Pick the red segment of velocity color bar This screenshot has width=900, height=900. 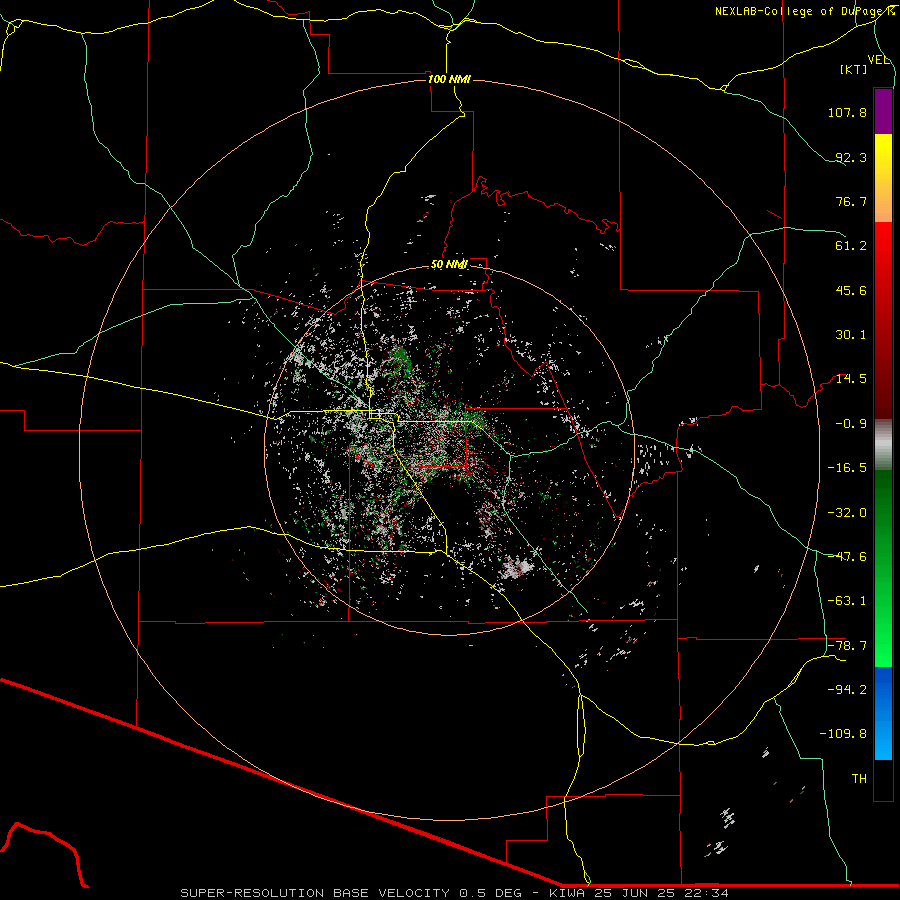point(883,320)
